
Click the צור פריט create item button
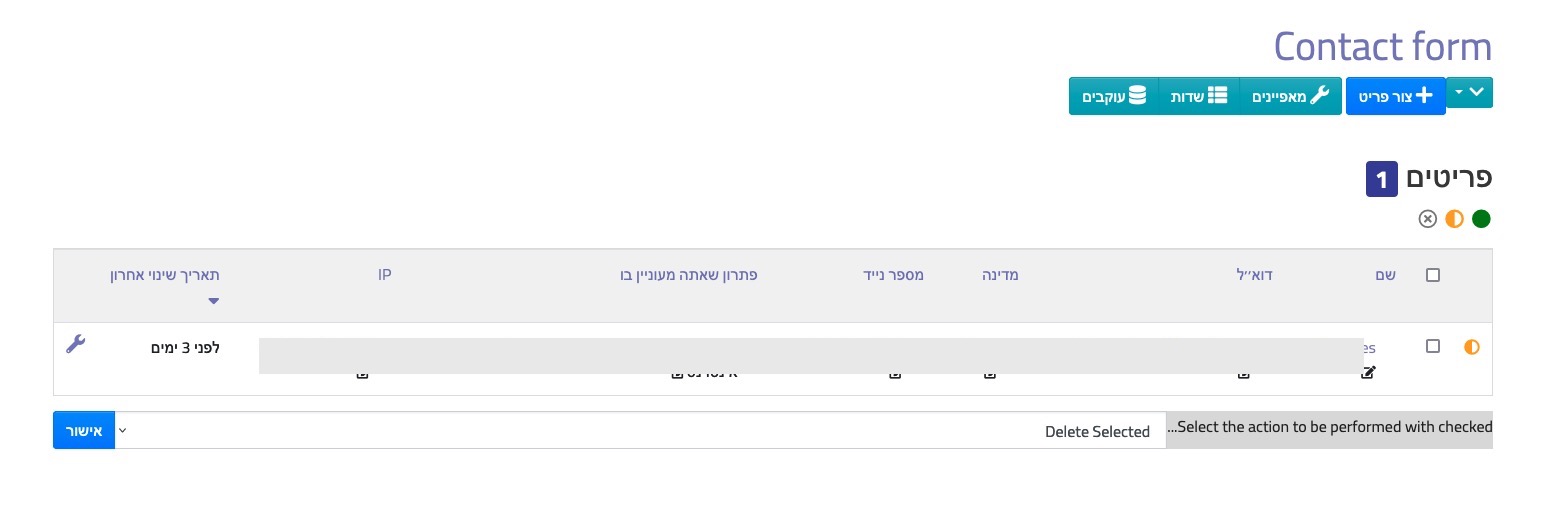1396,96
